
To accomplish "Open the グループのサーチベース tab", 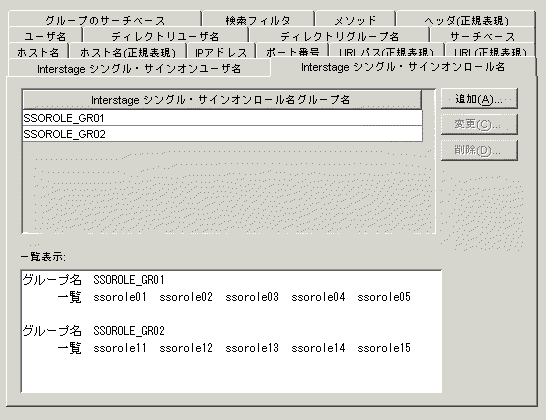I will 105,20.
